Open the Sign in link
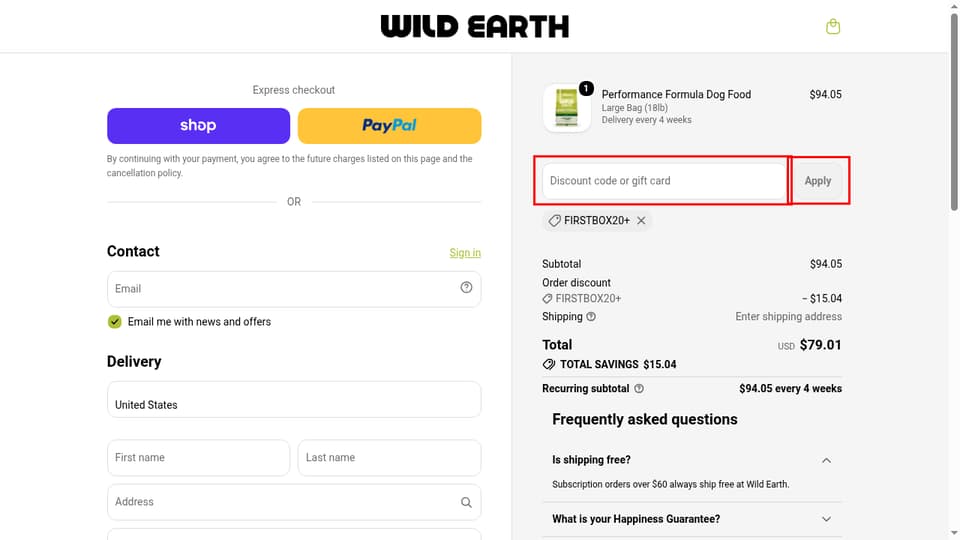 coord(465,253)
